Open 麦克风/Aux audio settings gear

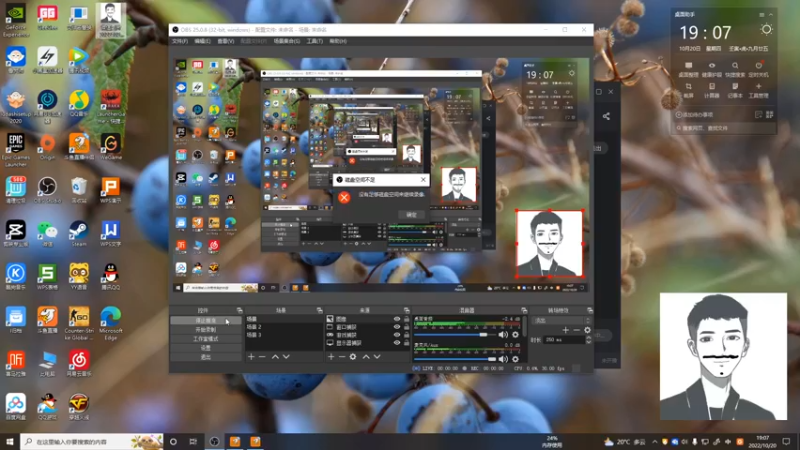515,359
